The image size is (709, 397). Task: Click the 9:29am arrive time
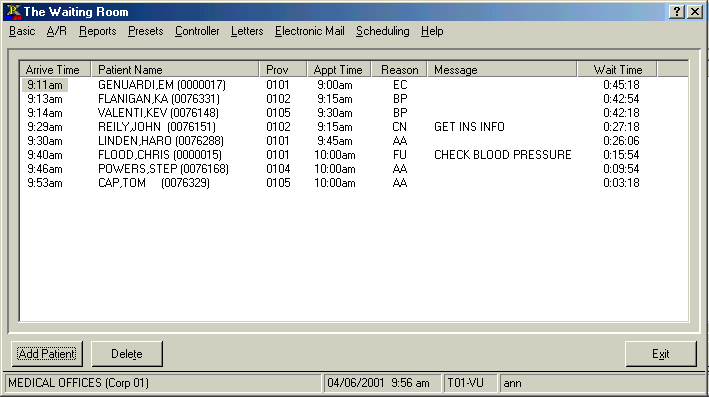[45, 127]
